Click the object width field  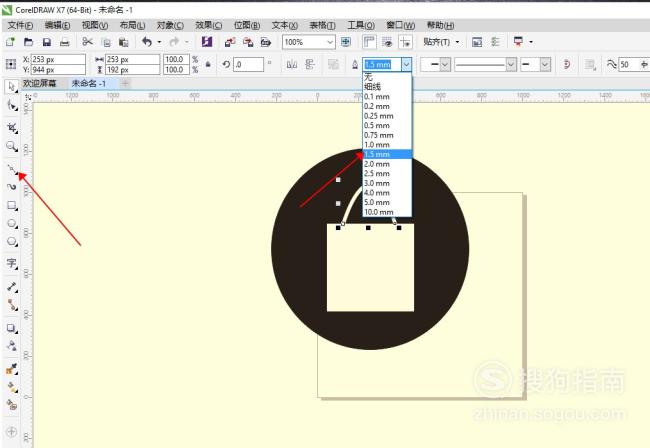[x=132, y=59]
